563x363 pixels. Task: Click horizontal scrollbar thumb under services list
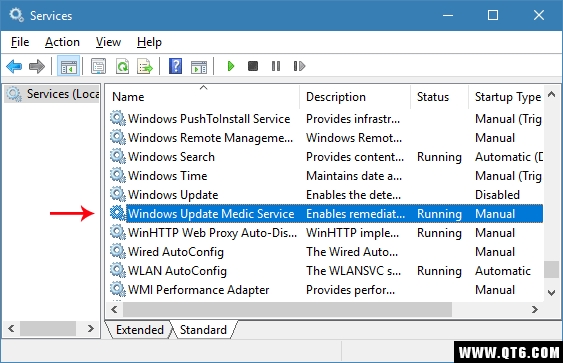coord(287,309)
